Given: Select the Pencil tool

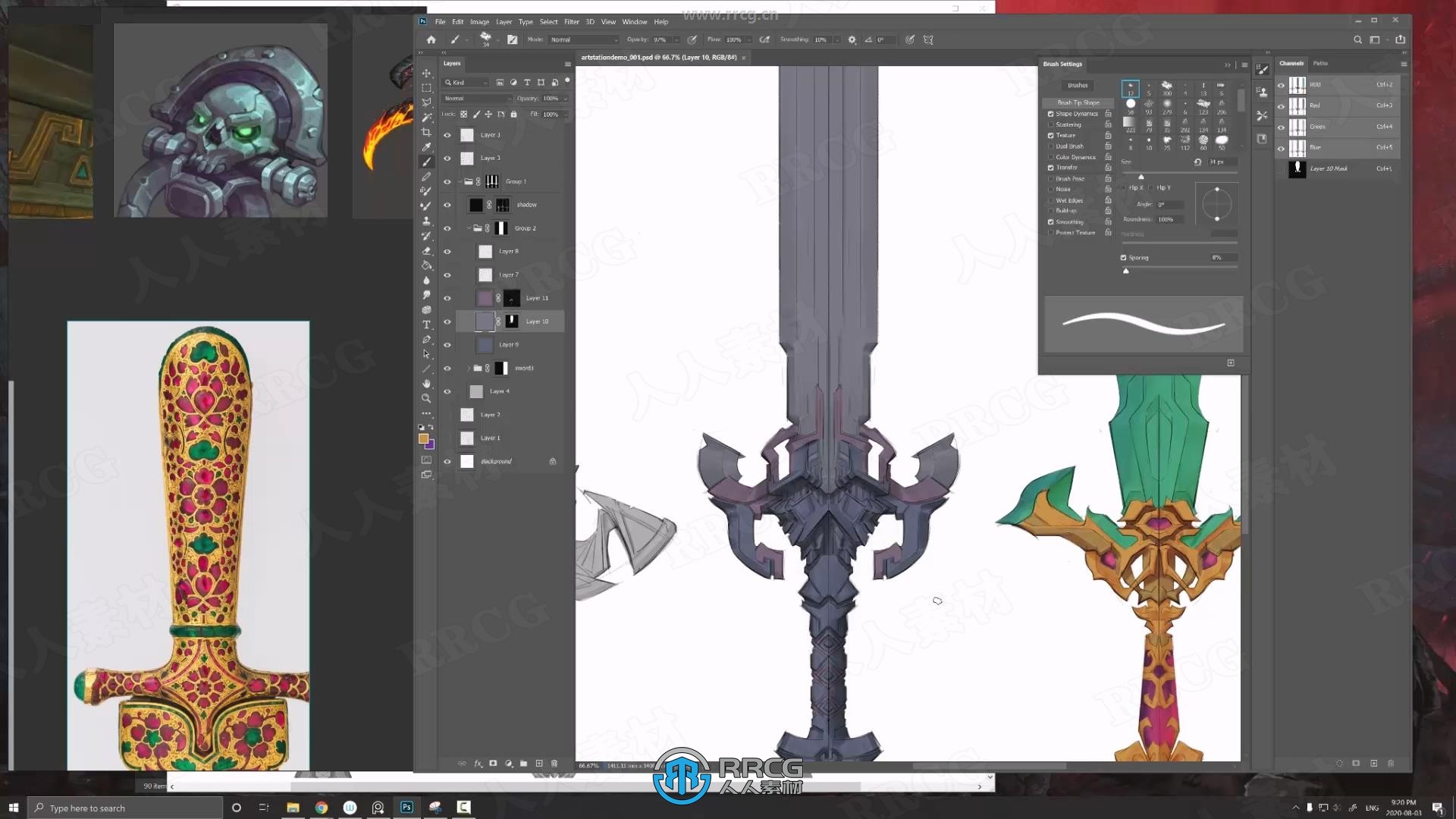Looking at the screenshot, I should tap(426, 177).
